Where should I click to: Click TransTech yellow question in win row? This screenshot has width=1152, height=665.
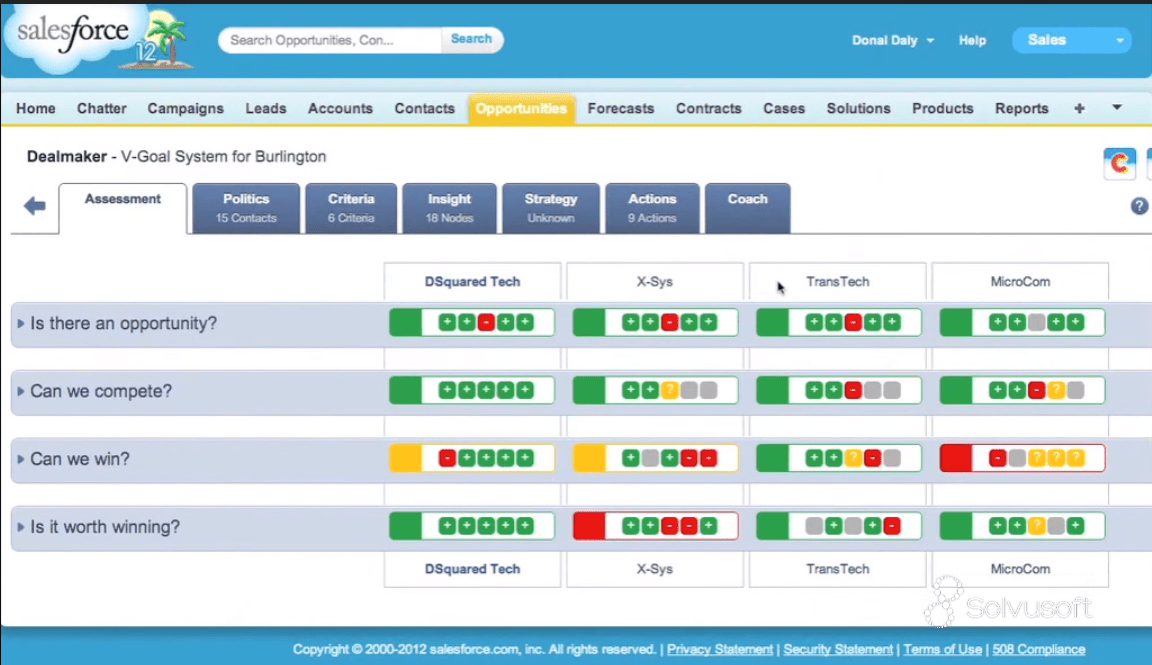(852, 458)
